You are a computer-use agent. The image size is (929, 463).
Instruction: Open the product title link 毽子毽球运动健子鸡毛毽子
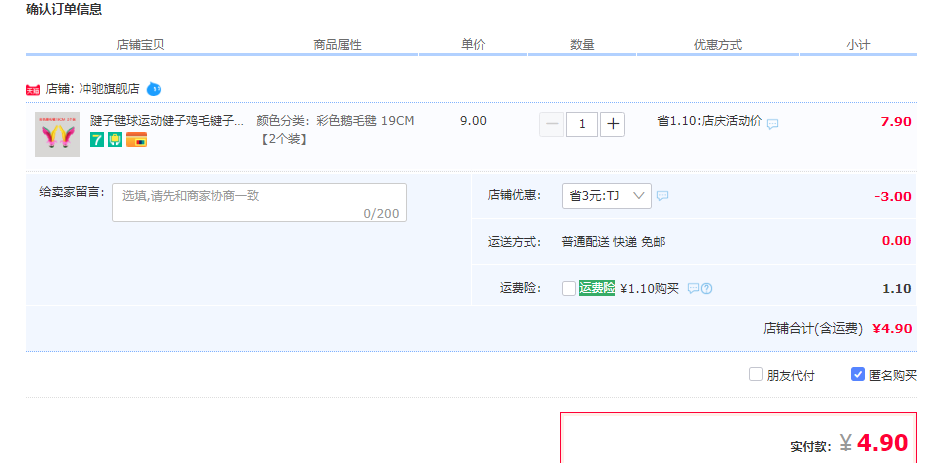coord(166,121)
